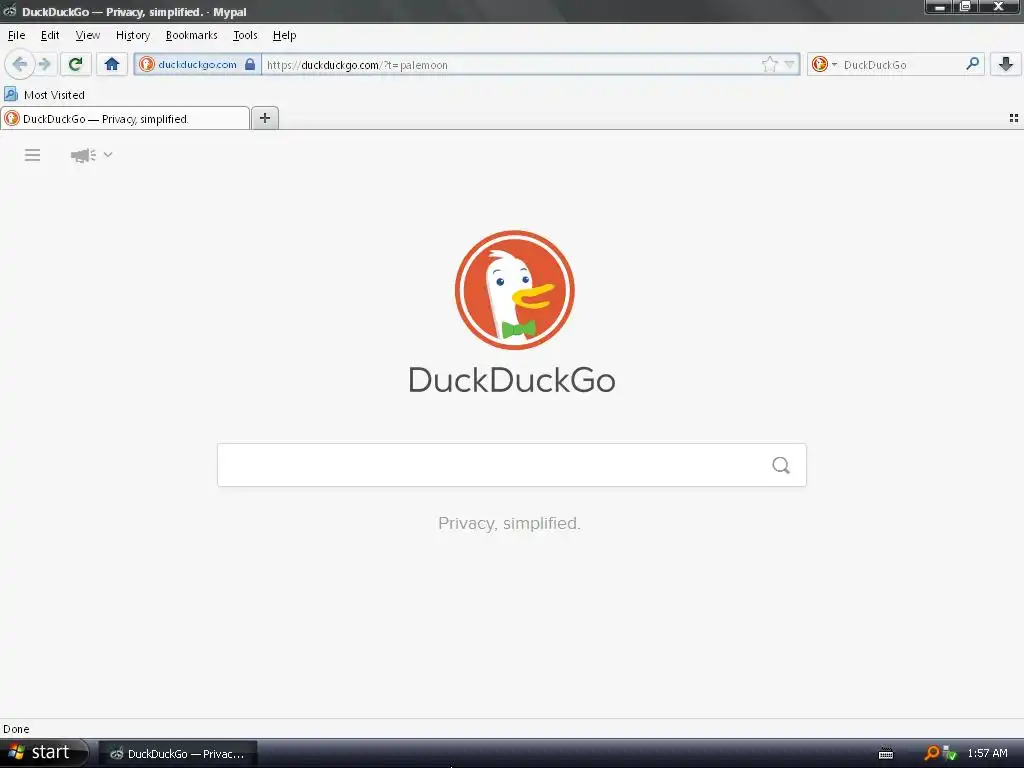Image resolution: width=1024 pixels, height=768 pixels.
Task: Click the Mypal icon in title bar
Action: pyautogui.click(x=9, y=10)
